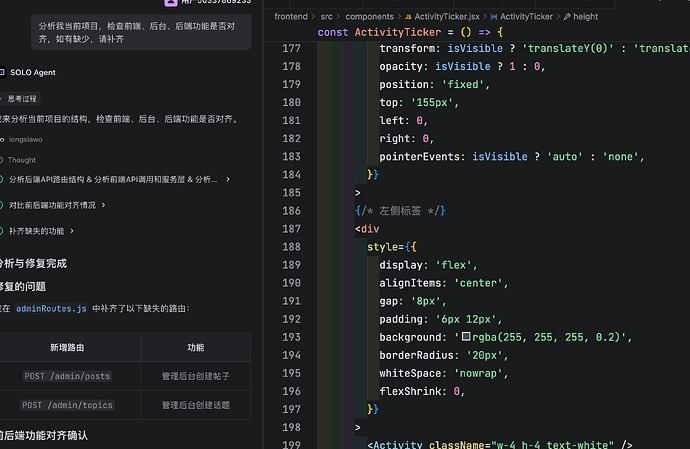Click the green check beside 对比前后端功能对齐情况

pos(1,205)
